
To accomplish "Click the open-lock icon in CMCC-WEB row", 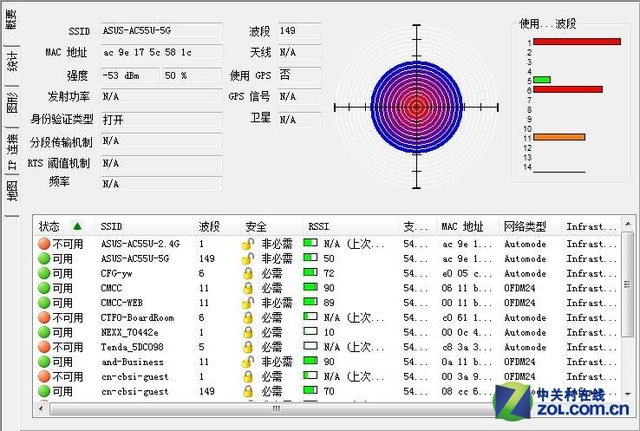I will 248,303.
